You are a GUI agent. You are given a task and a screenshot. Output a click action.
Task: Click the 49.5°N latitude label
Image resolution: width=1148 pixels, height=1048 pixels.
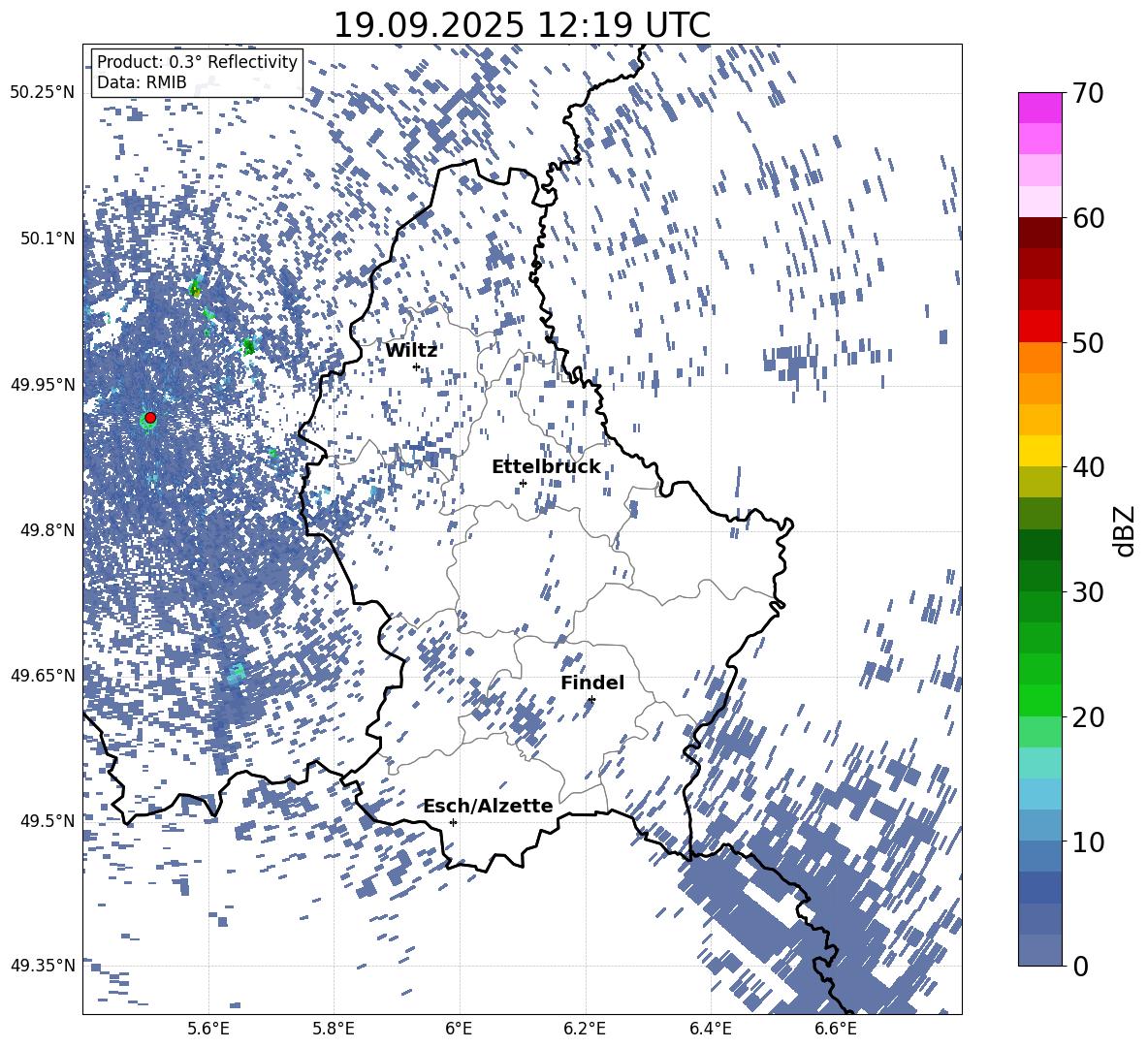pos(47,820)
